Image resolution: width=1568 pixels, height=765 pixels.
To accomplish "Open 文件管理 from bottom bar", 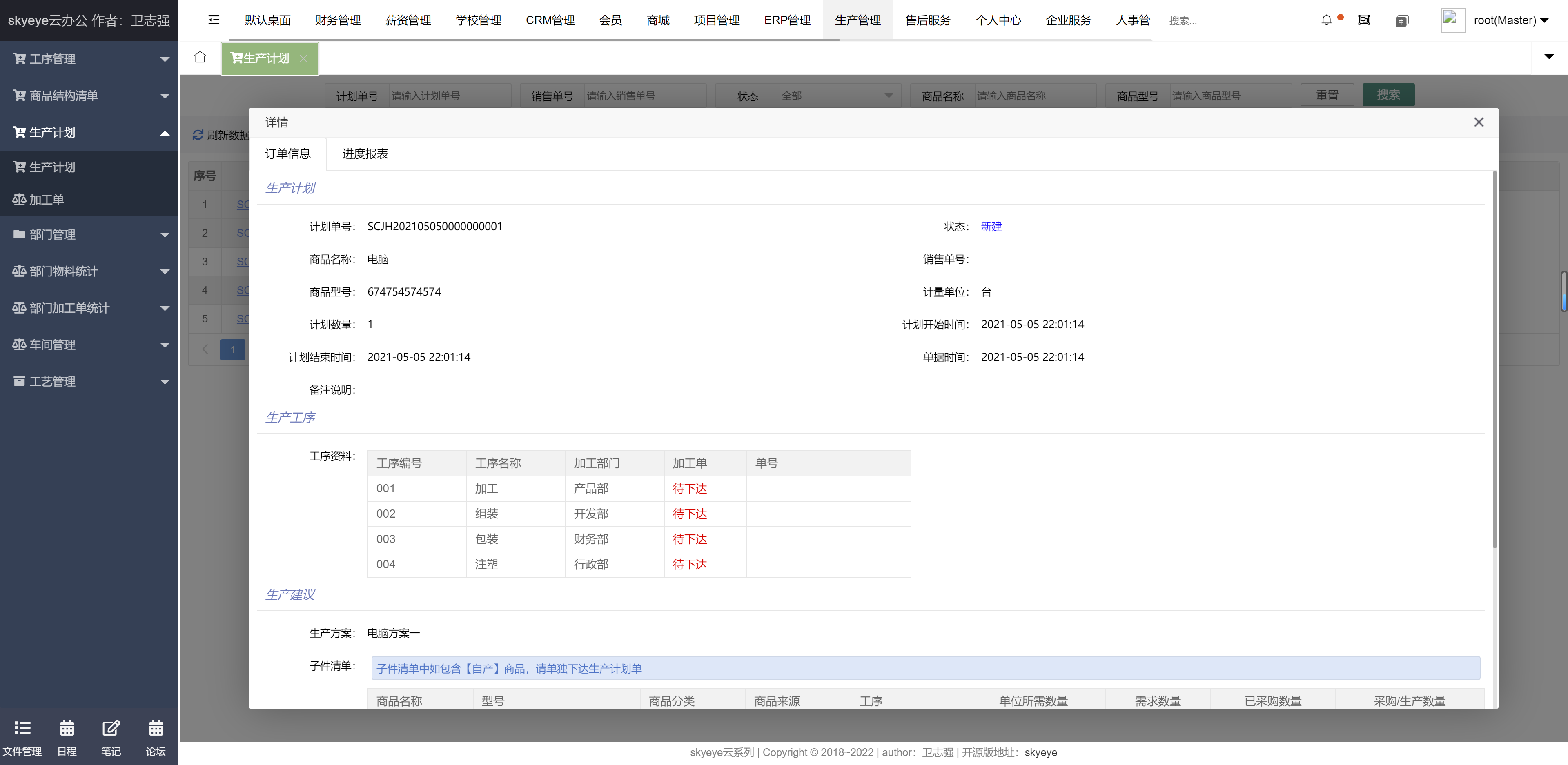I will click(x=22, y=738).
